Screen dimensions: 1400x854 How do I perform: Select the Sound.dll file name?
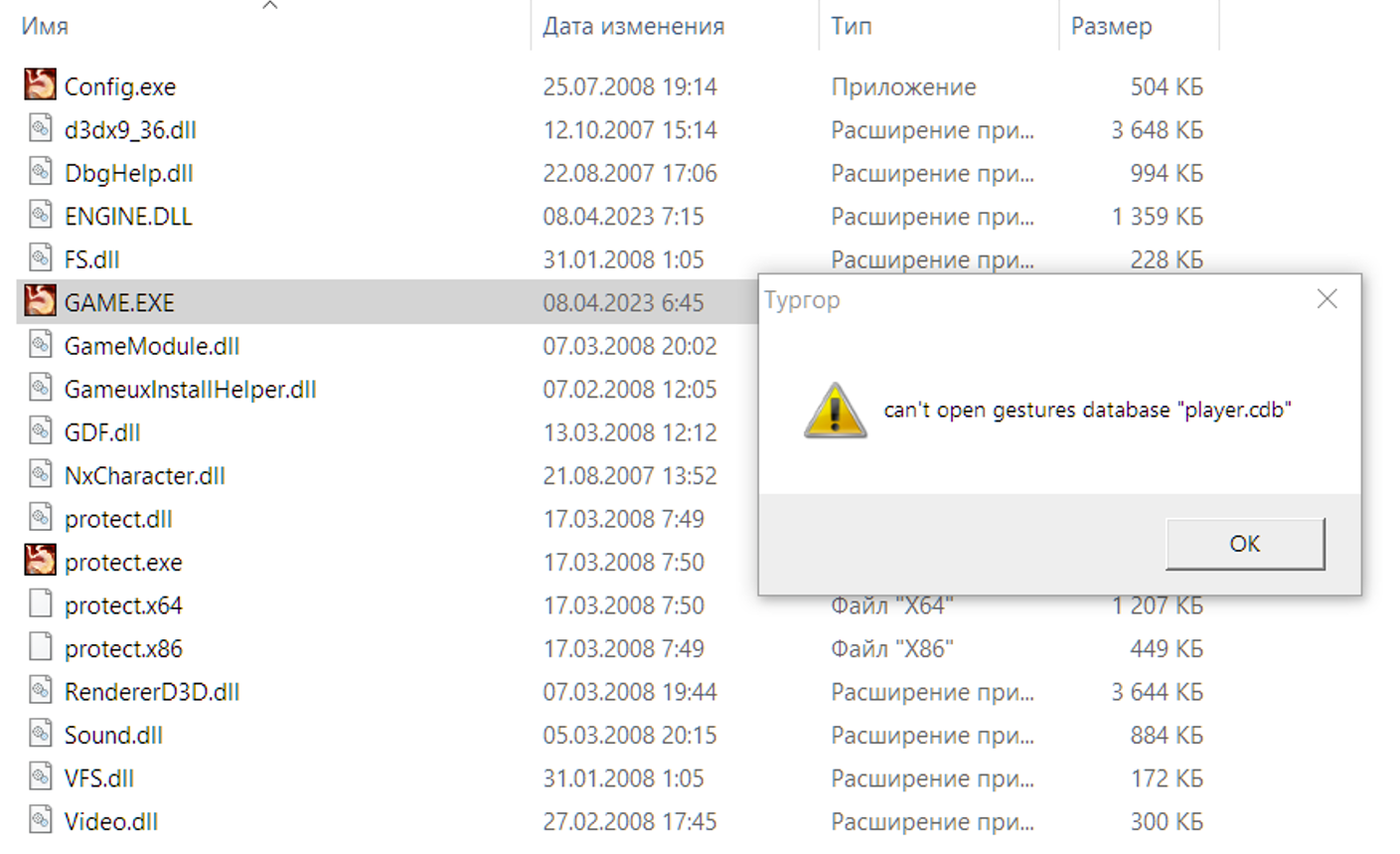113,735
